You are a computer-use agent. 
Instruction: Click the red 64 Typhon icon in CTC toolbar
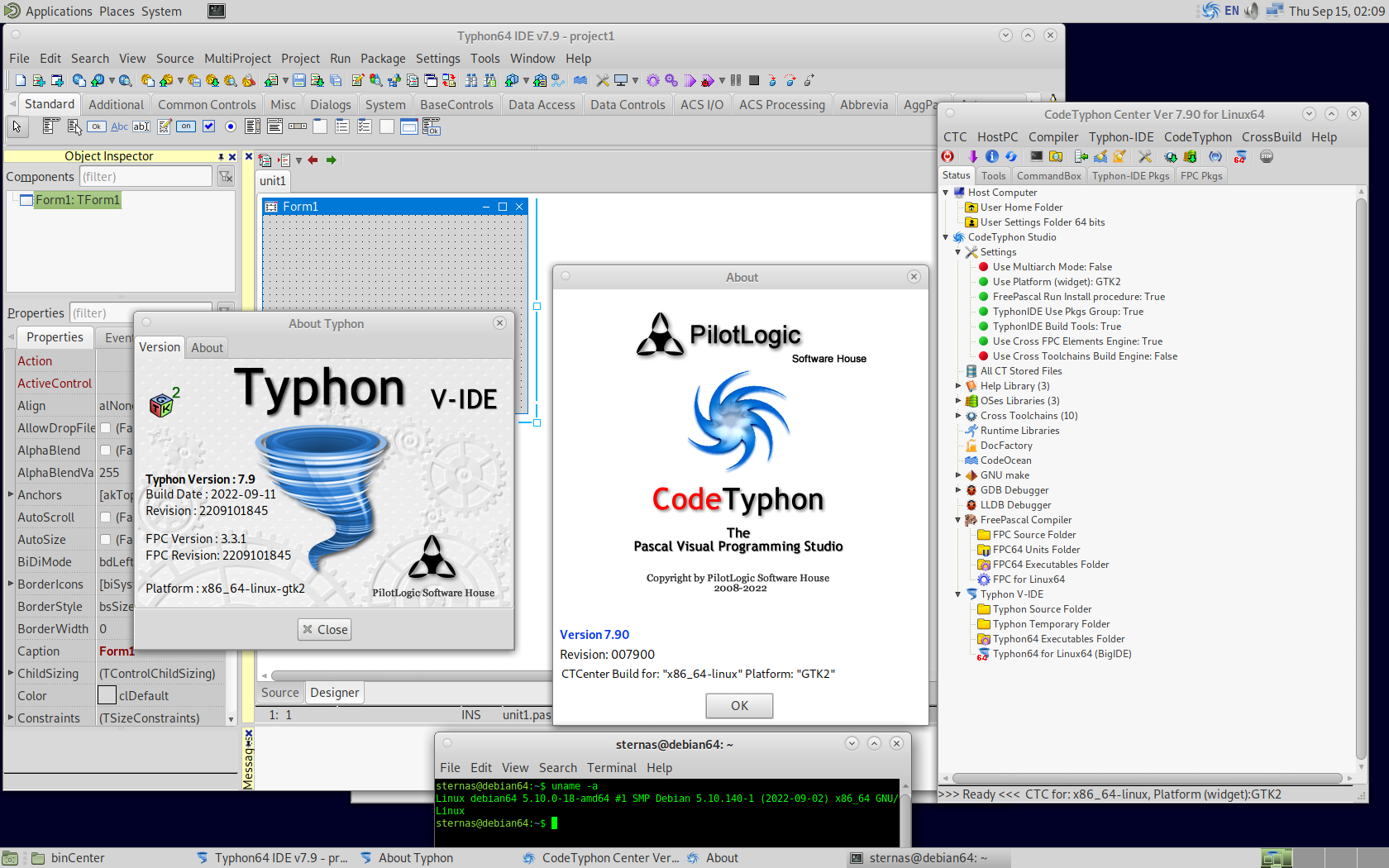[x=1239, y=156]
